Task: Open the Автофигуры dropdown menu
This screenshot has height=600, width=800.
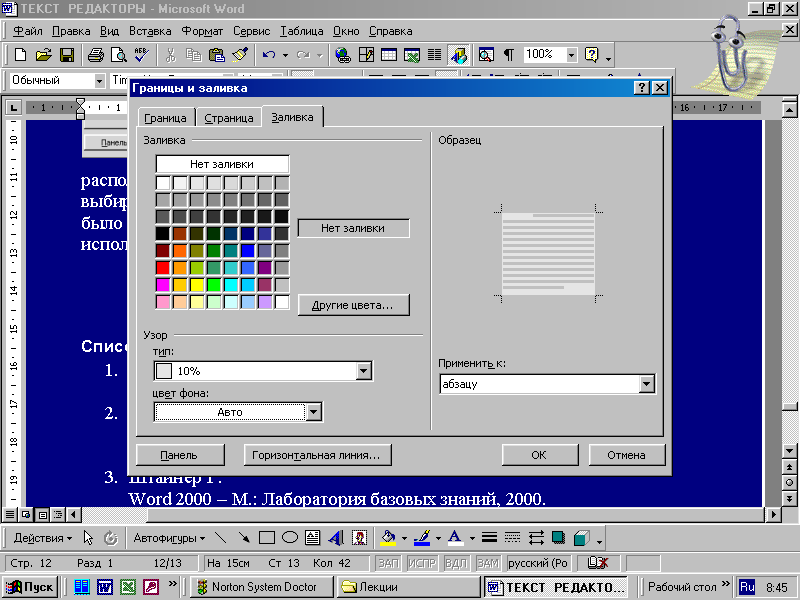Action: [169, 538]
